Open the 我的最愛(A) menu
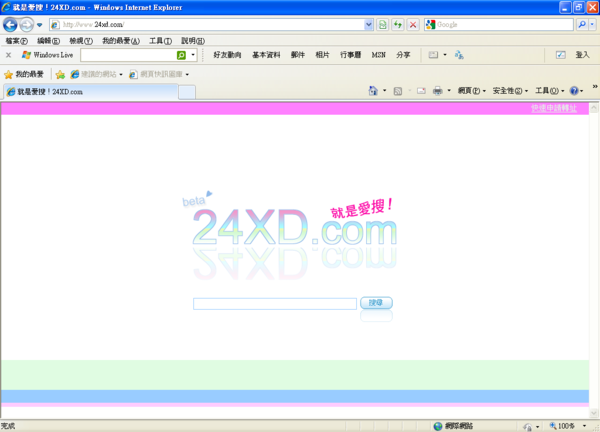This screenshot has width=600, height=432. 121,41
